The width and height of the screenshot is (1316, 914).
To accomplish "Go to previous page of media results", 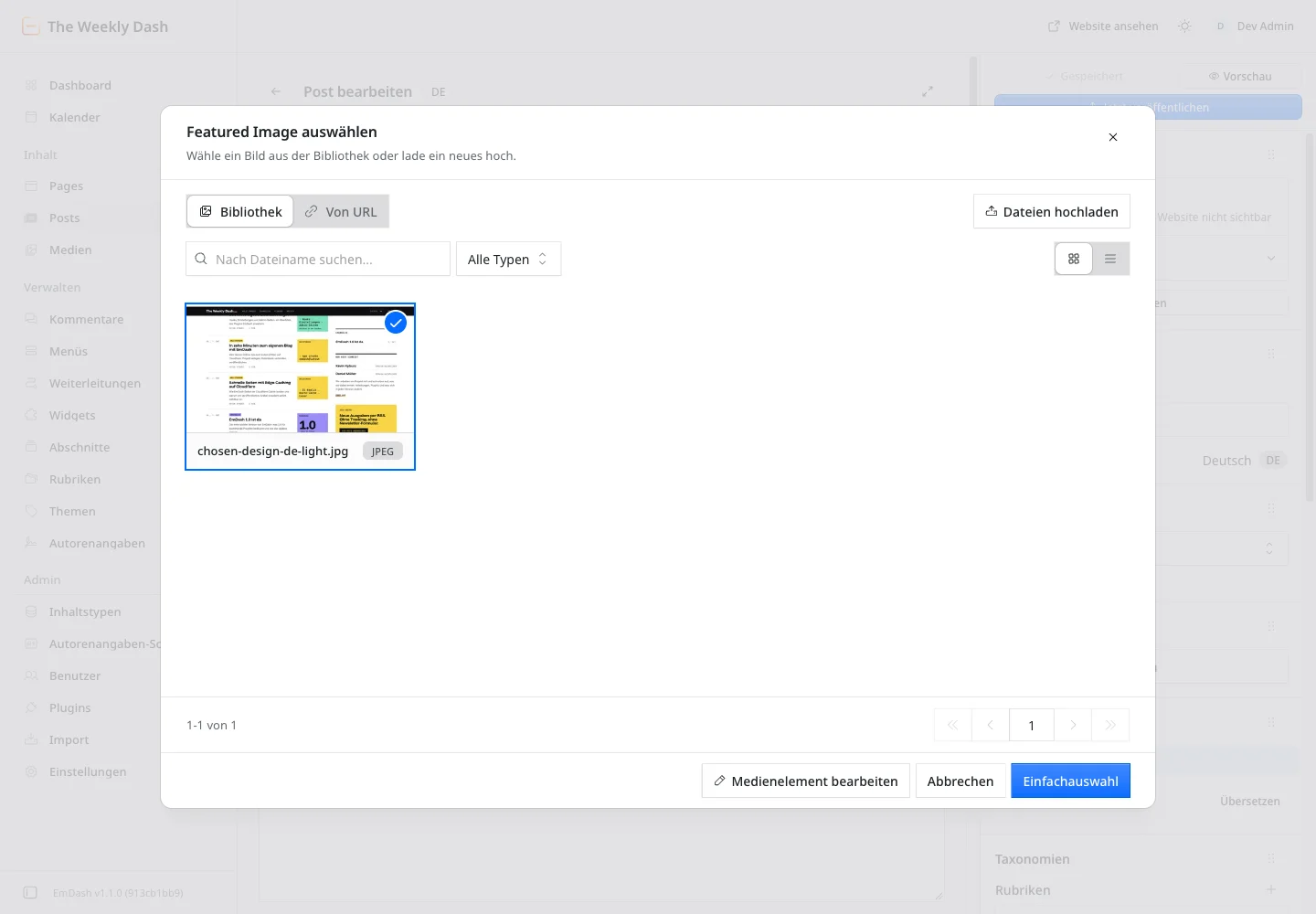I will click(990, 725).
